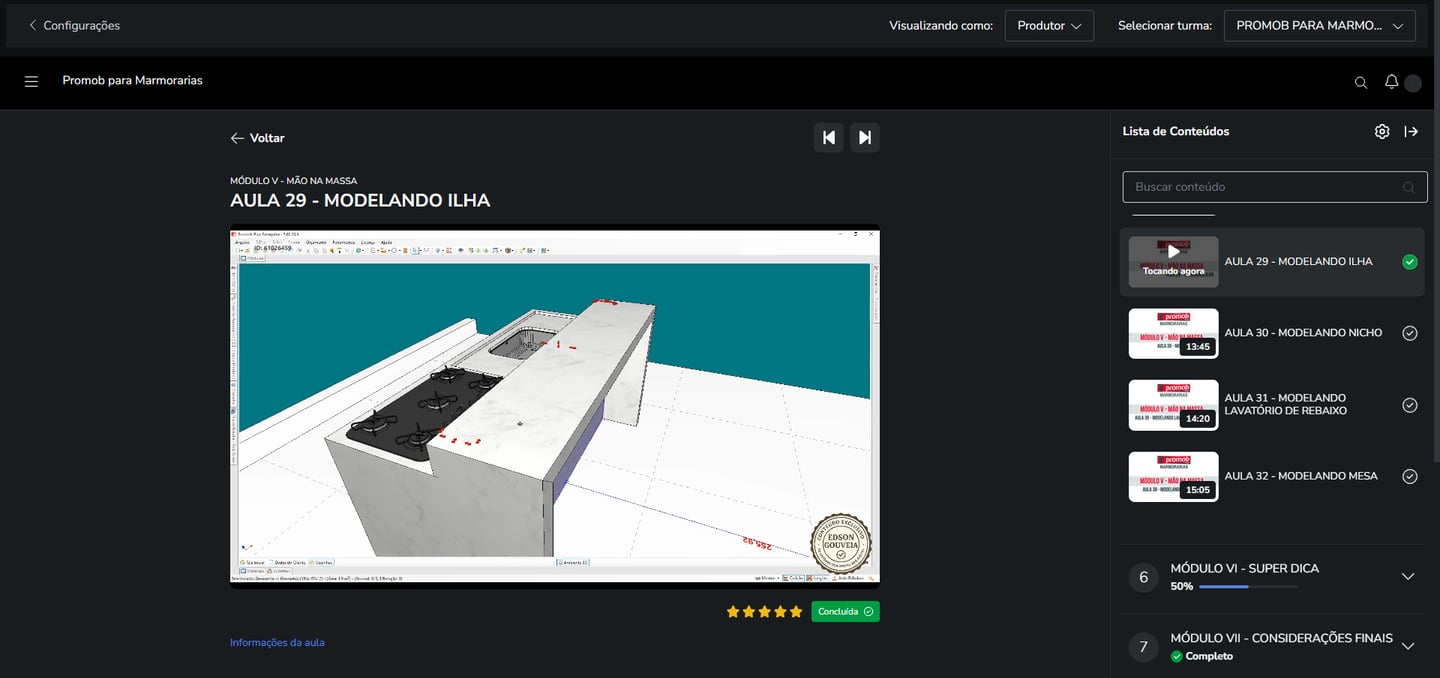Open the Produtor view dropdown

click(1049, 26)
